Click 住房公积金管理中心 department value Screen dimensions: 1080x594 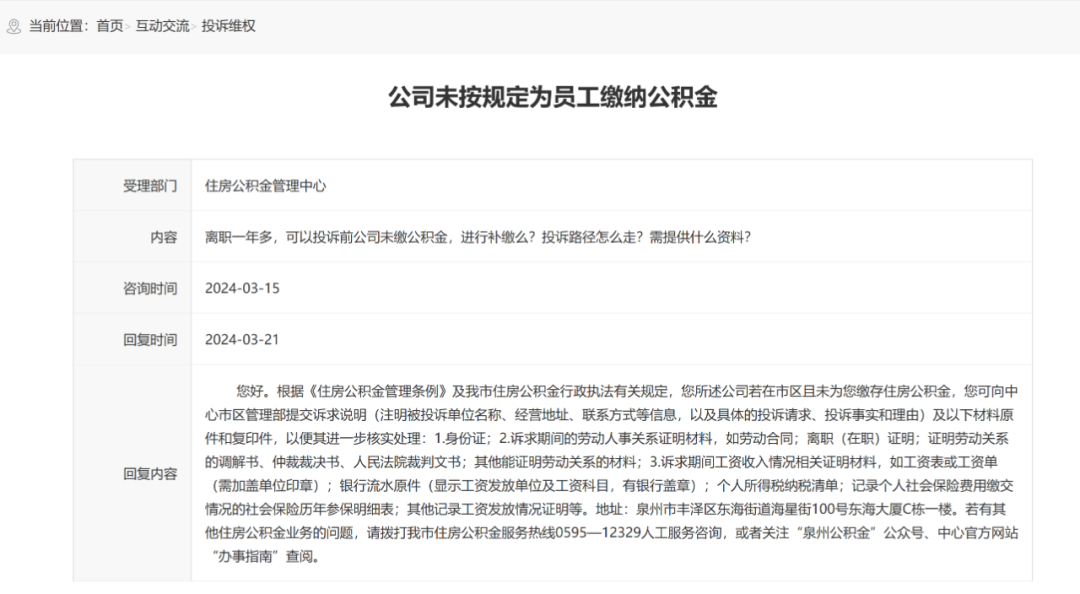coord(265,186)
